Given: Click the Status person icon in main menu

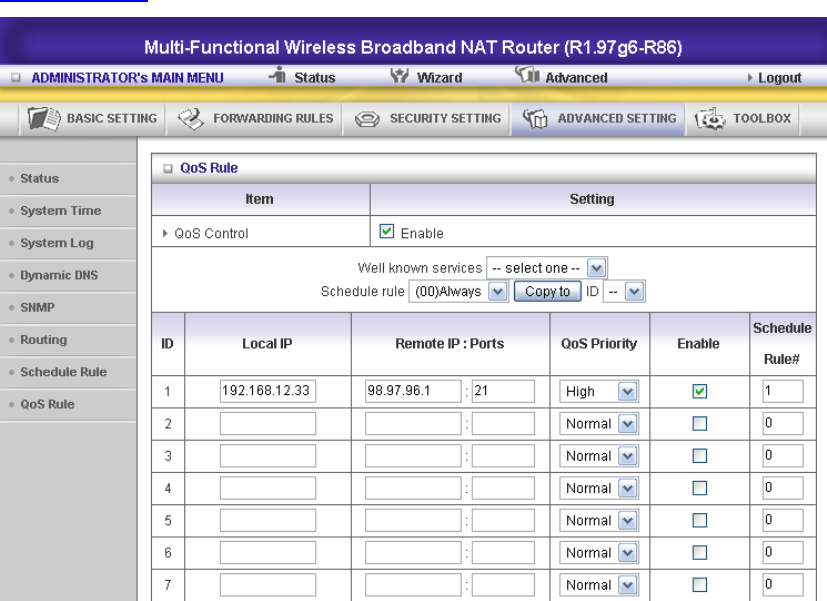Looking at the screenshot, I should 277,75.
